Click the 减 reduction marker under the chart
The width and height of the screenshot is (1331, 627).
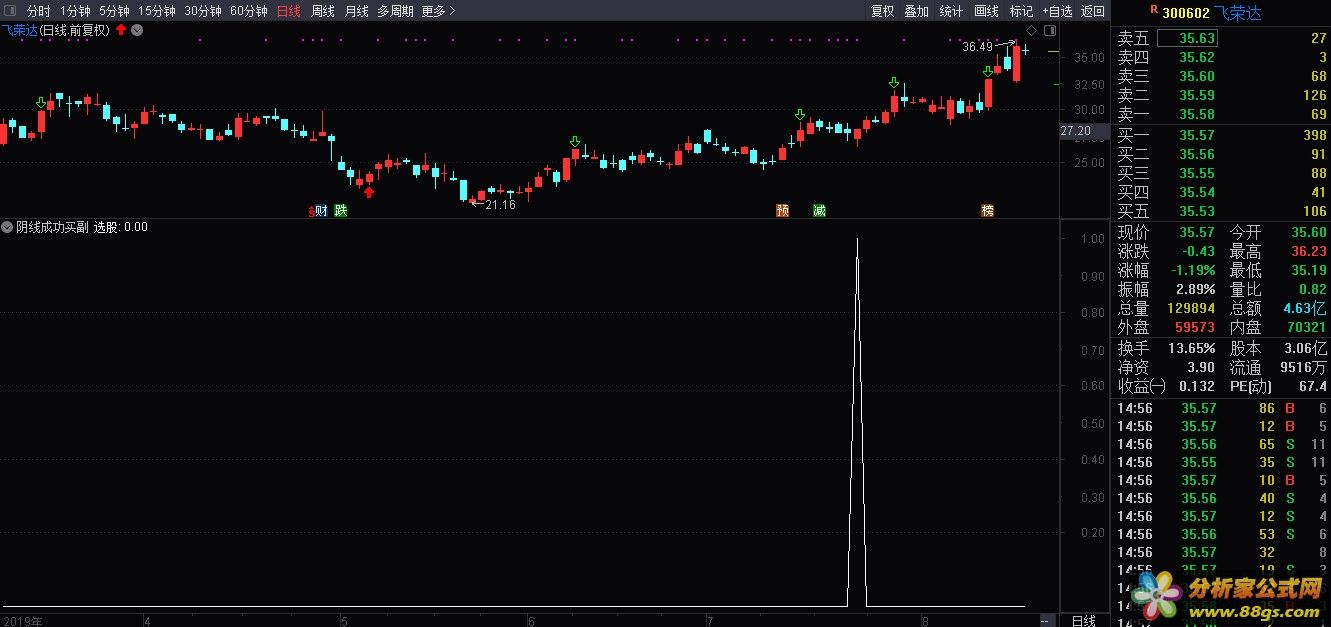coord(819,210)
